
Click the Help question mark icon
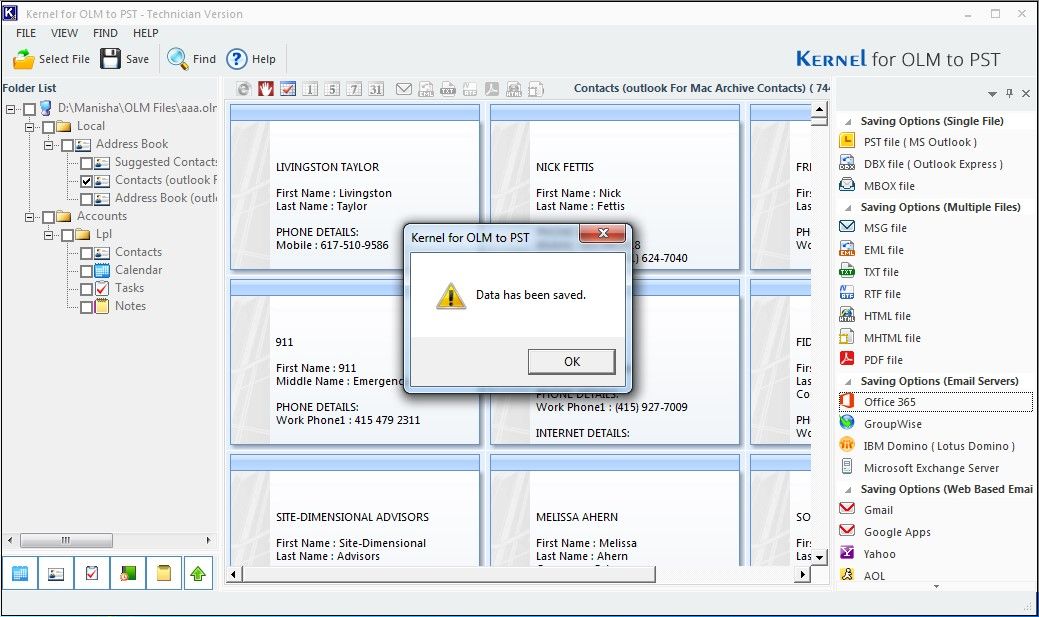coord(237,59)
